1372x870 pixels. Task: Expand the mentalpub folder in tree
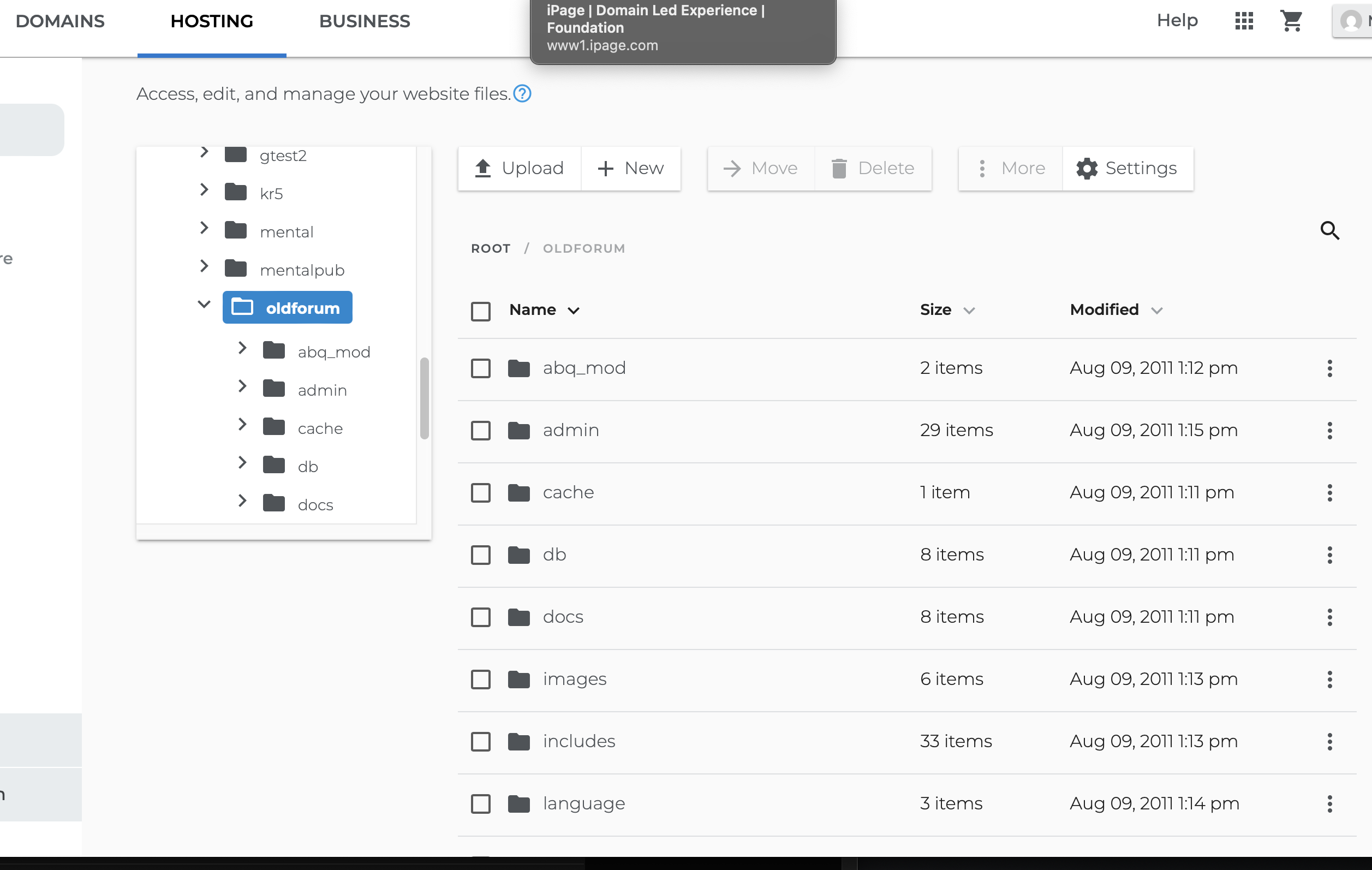coord(204,266)
